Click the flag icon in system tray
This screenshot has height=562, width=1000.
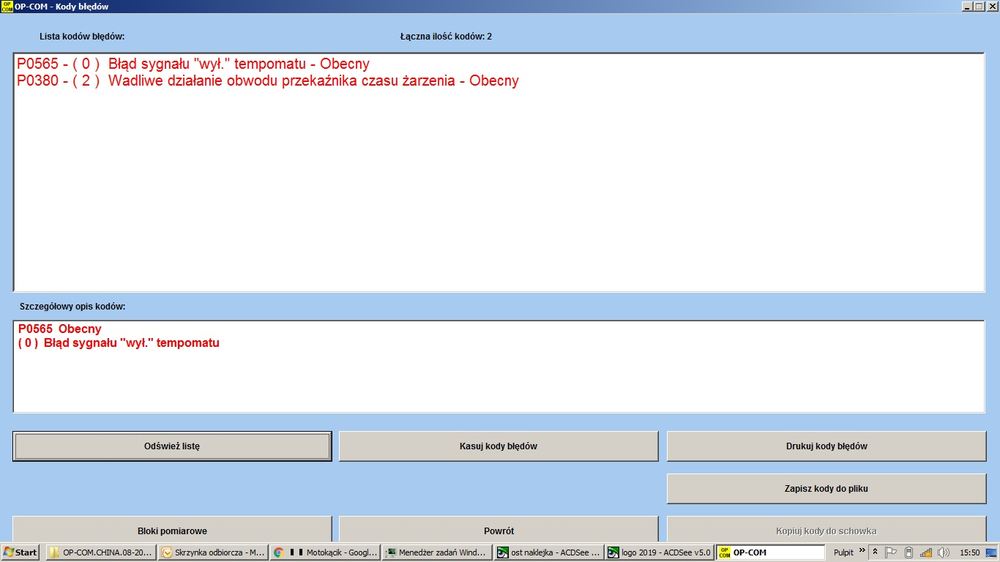point(891,552)
